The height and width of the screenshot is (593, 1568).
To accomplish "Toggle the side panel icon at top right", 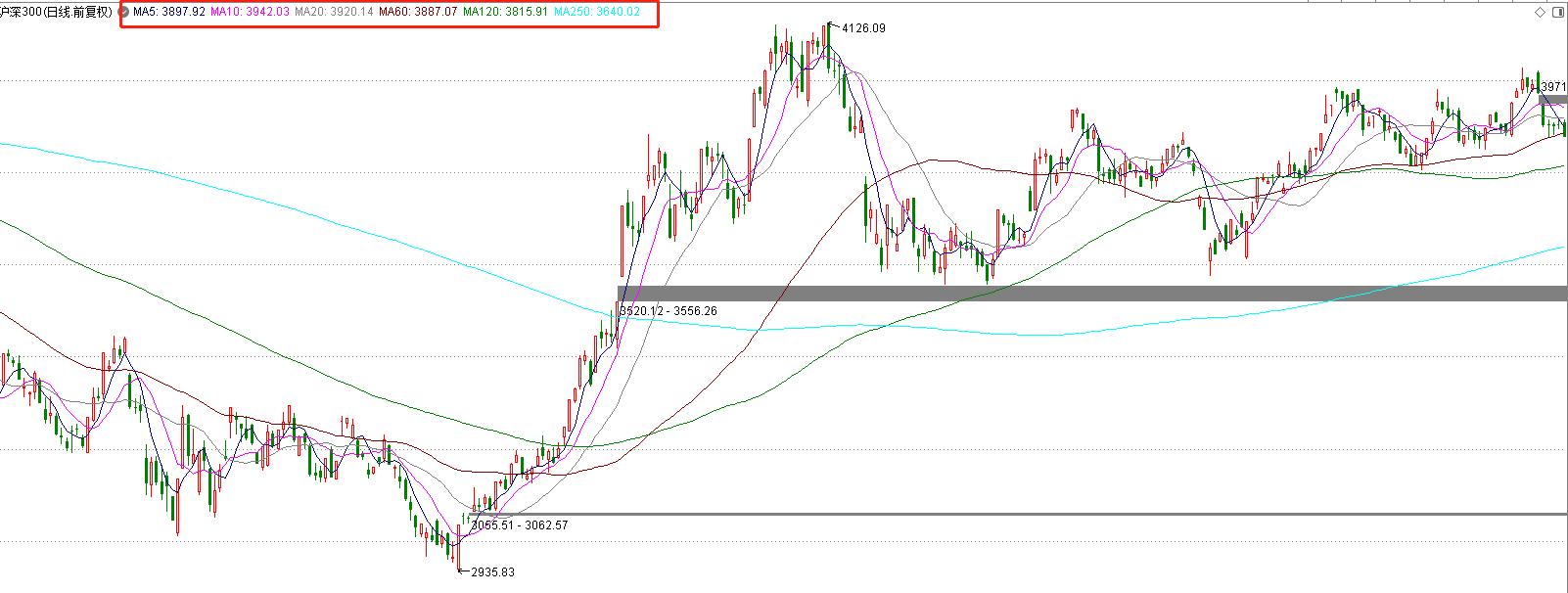I will pyautogui.click(x=1556, y=12).
